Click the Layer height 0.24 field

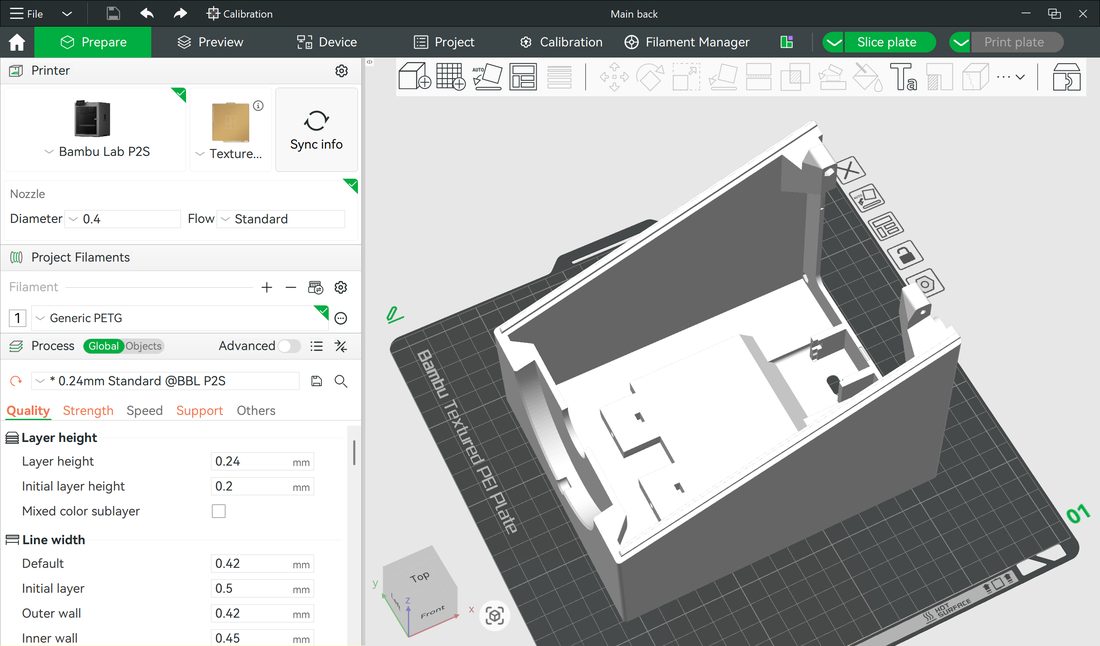tap(262, 462)
